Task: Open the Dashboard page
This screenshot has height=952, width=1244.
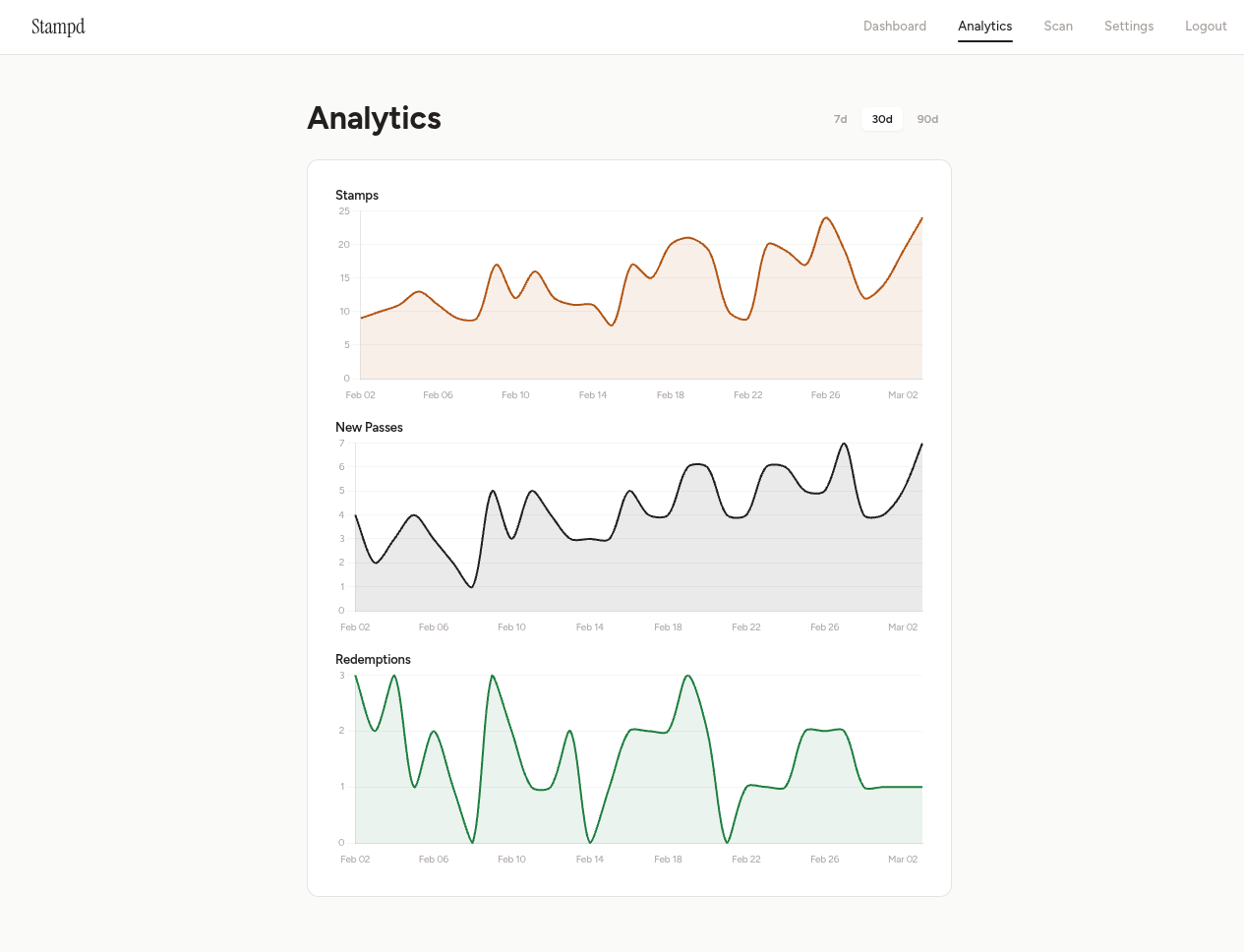Action: pos(894,27)
